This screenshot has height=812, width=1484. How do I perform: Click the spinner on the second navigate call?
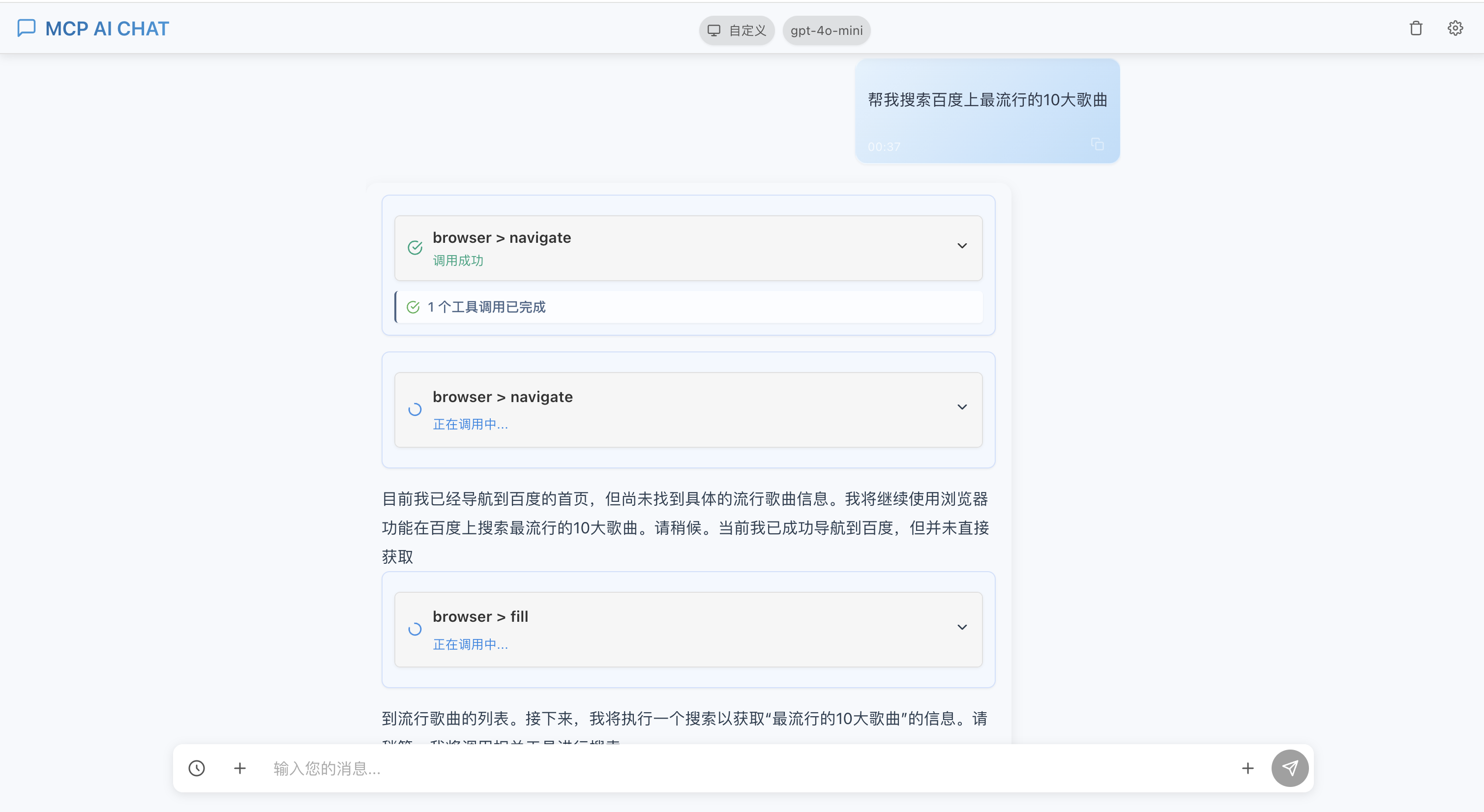point(414,409)
